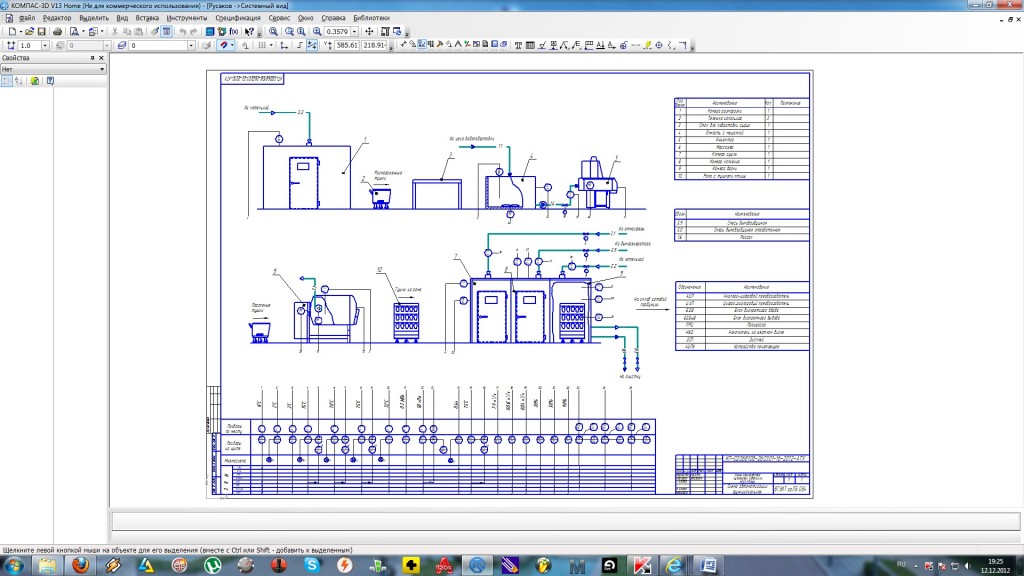Screen dimensions: 1024x576
Task: Open the Инструменты menu
Action: point(187,18)
